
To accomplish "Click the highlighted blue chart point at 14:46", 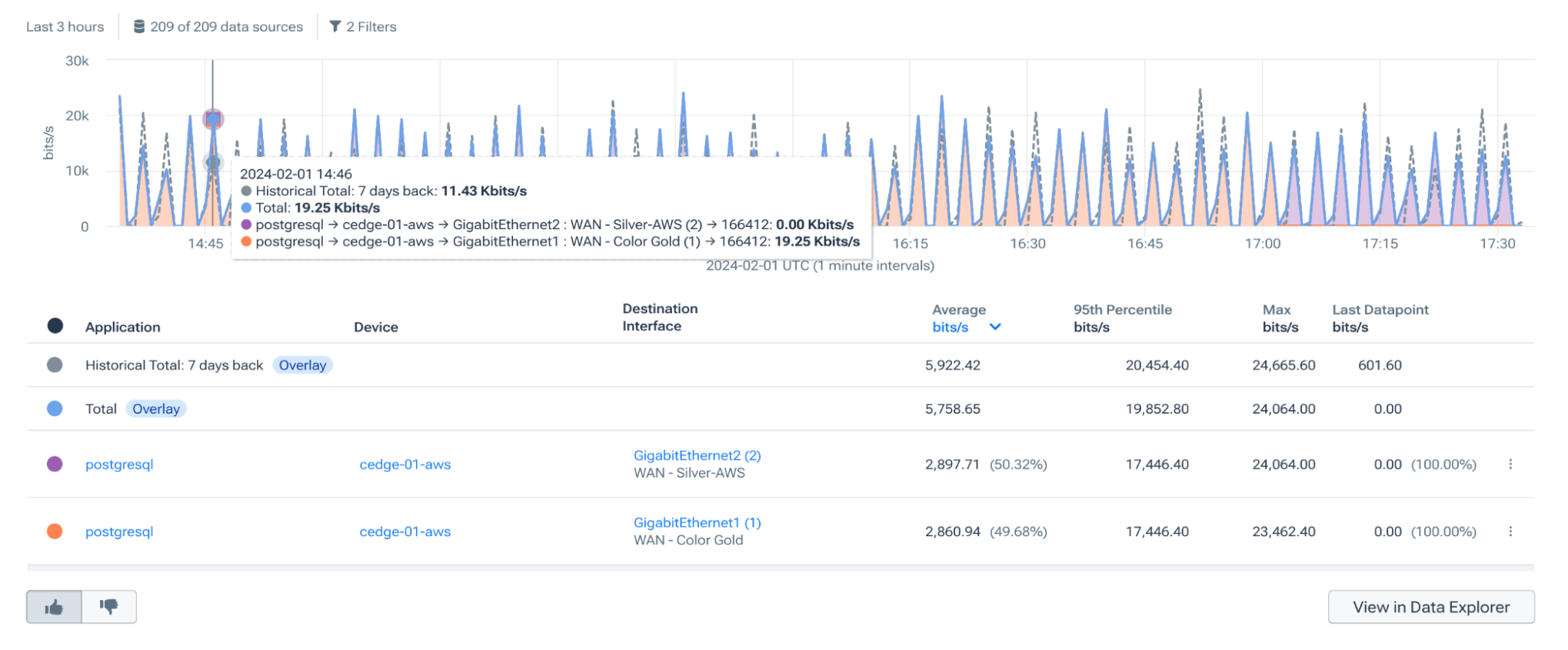I will [213, 119].
